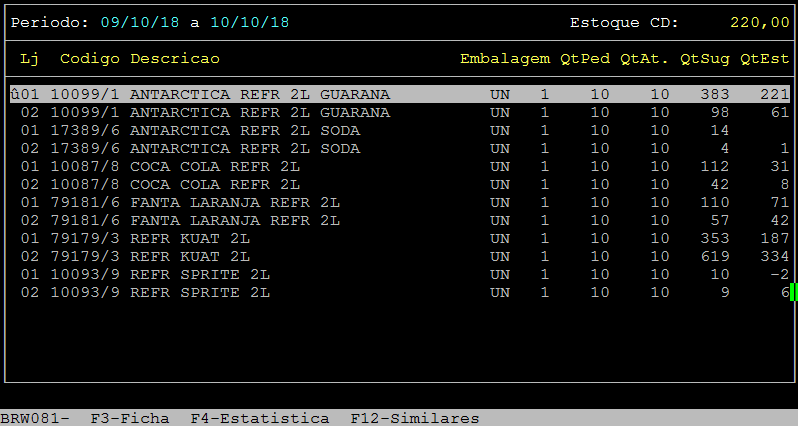Click negative QtEst value -2
This screenshot has width=798, height=426.
tap(780, 274)
